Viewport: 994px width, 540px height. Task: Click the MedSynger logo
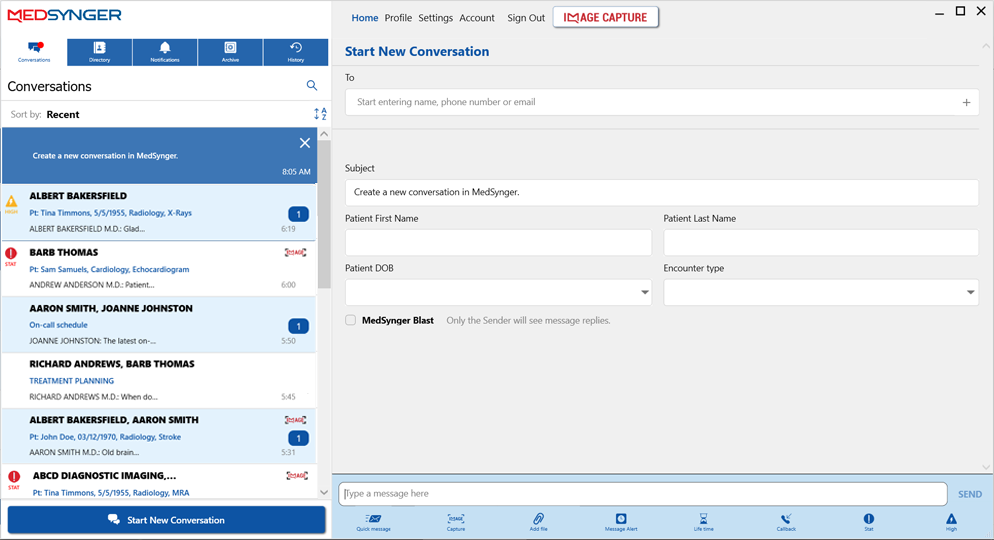[x=64, y=15]
